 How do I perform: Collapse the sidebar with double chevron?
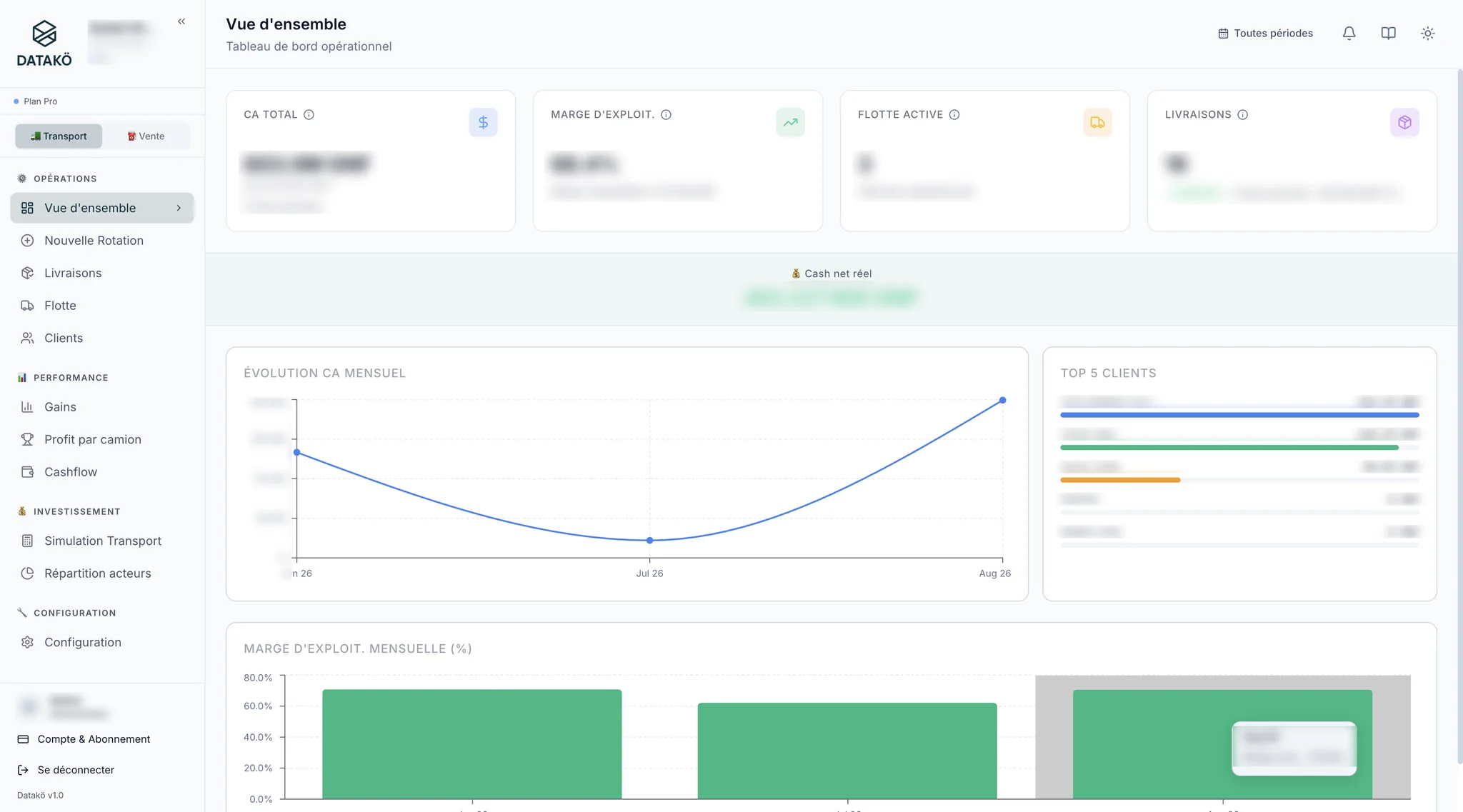pos(181,21)
